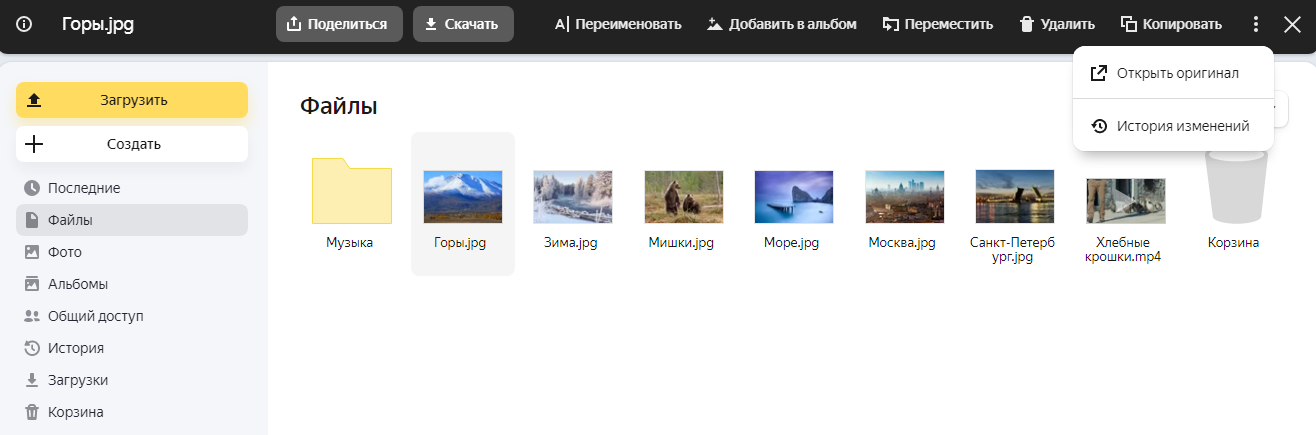Go to Последние in sidebar
Screen dimensions: 1316x435
pyautogui.click(x=84, y=188)
